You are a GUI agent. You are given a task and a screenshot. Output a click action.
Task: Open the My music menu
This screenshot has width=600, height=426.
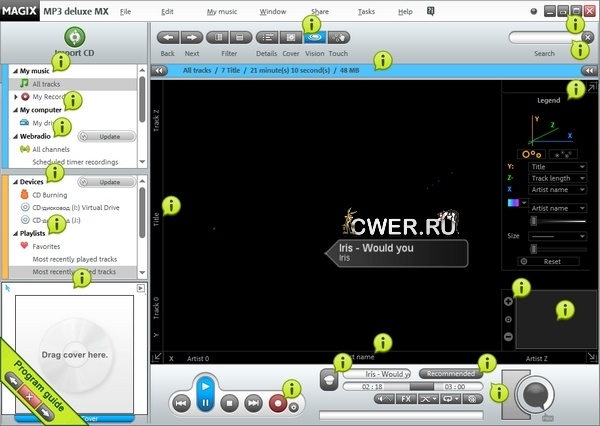coord(224,11)
